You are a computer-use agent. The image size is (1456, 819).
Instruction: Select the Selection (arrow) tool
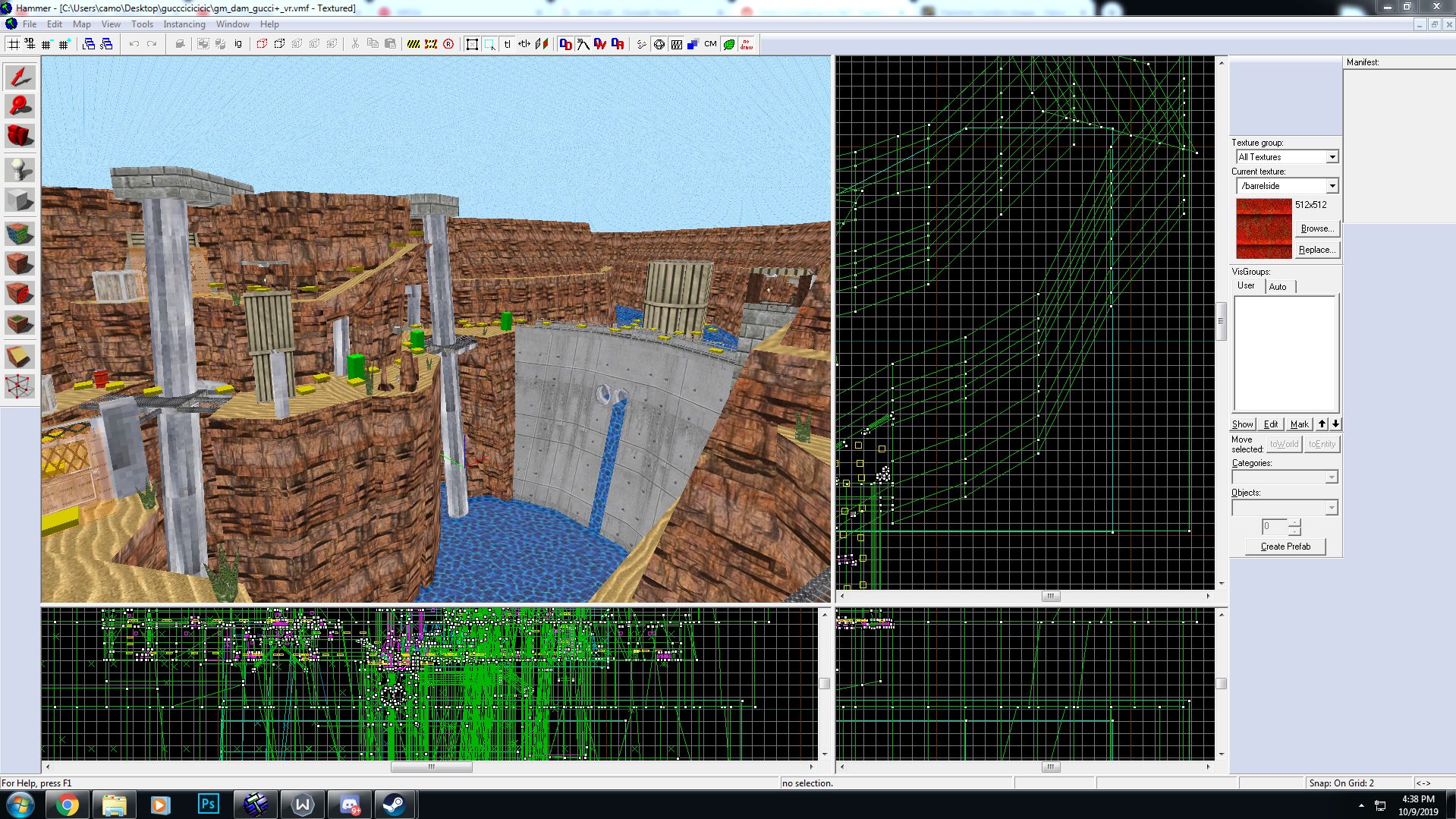click(x=20, y=77)
